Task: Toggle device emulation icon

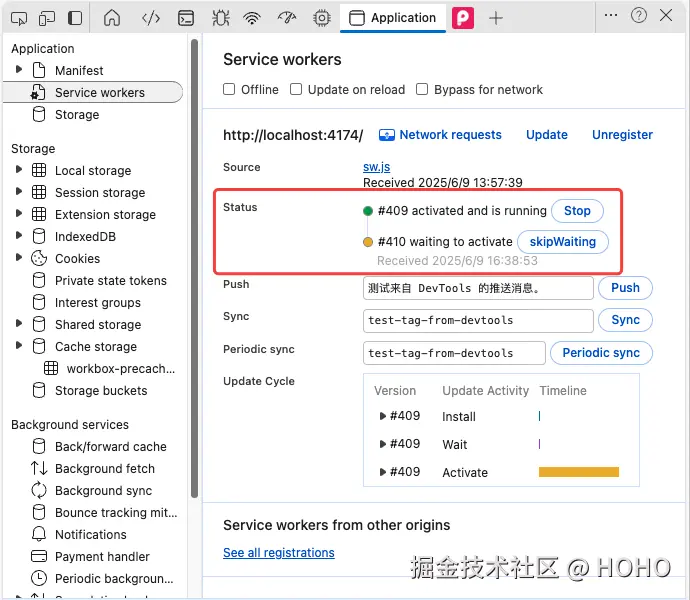Action: [x=47, y=18]
